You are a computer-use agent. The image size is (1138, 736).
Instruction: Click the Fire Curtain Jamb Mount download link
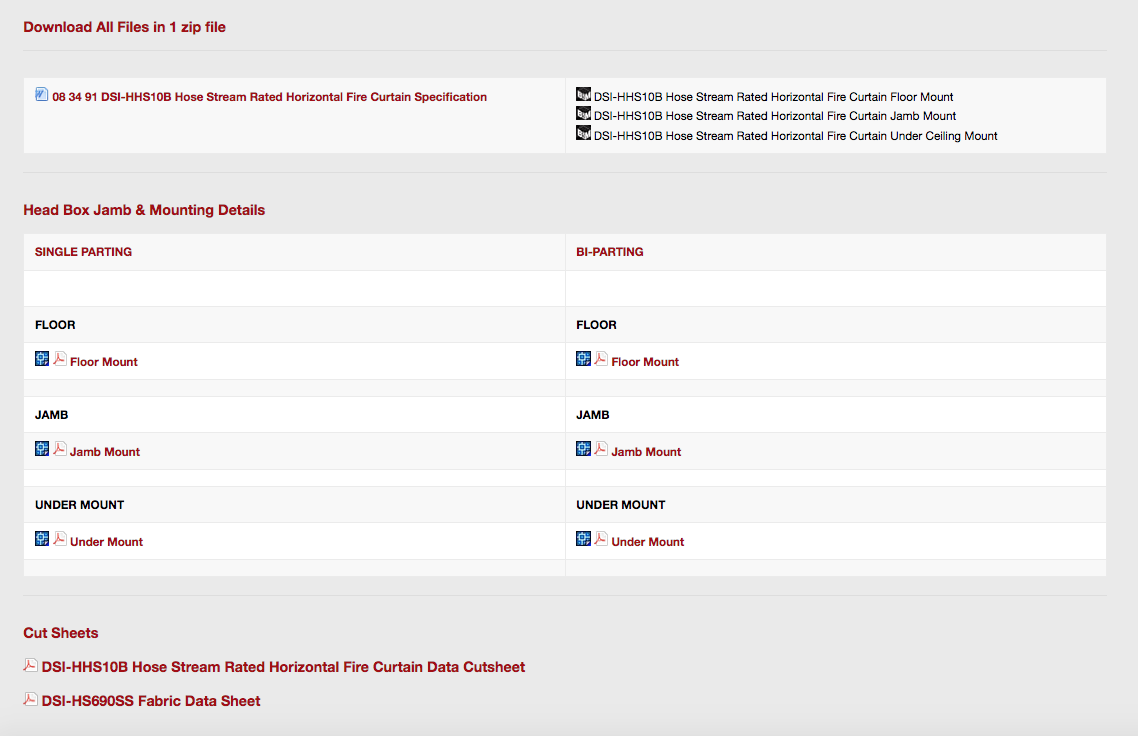click(773, 115)
